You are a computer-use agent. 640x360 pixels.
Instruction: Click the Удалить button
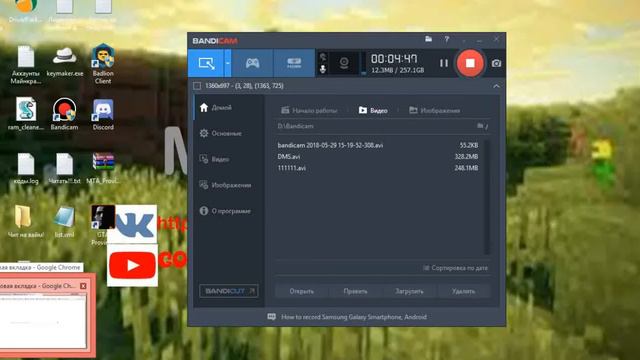tap(463, 291)
